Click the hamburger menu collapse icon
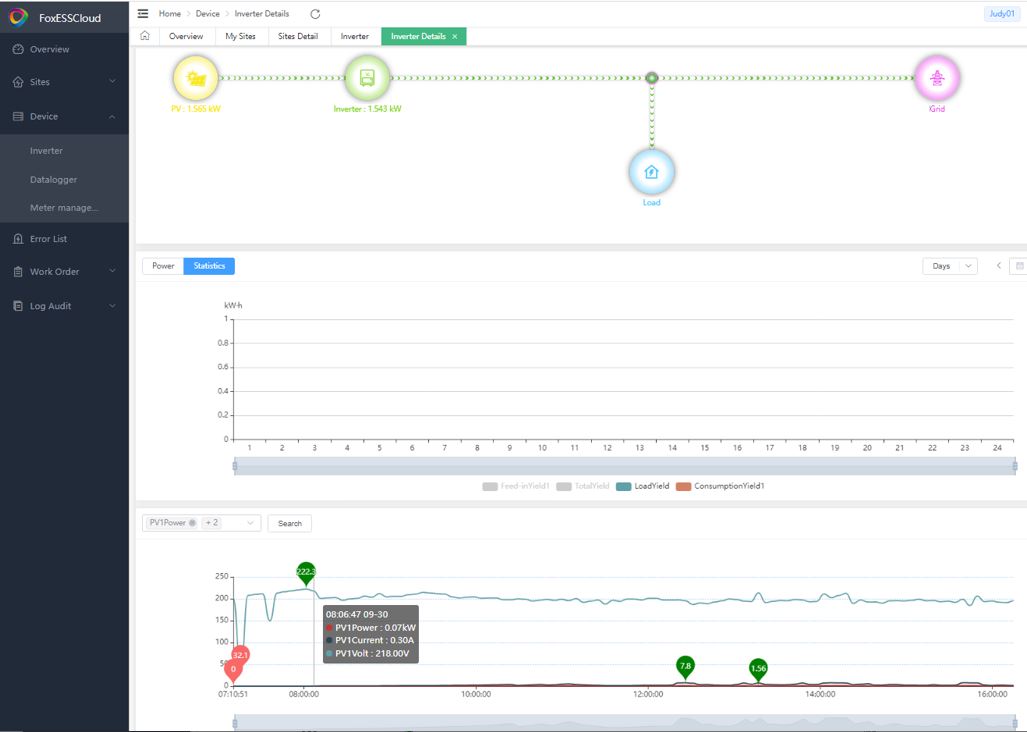The image size is (1027, 732). pyautogui.click(x=143, y=14)
